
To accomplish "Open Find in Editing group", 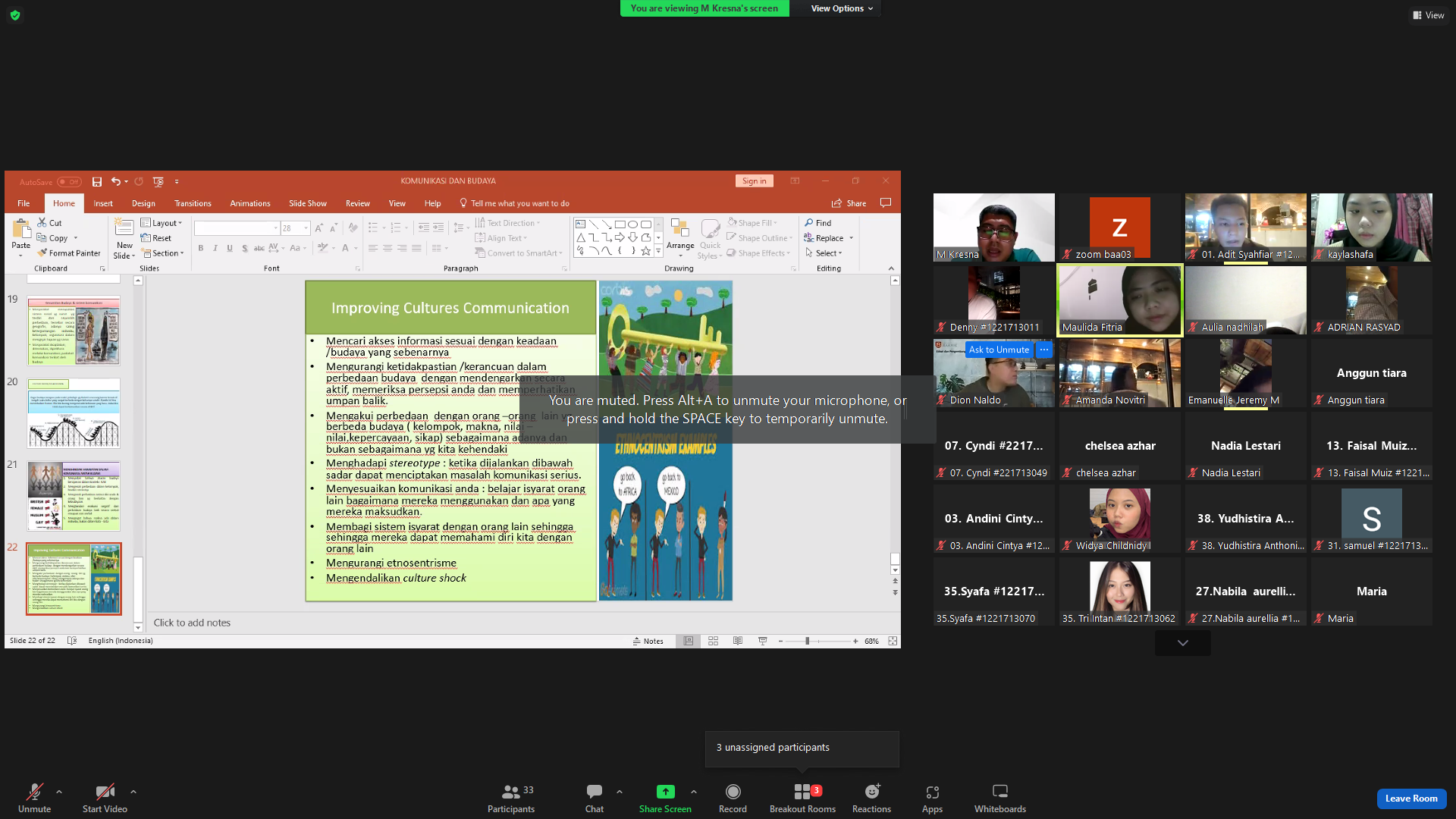I will click(x=818, y=223).
